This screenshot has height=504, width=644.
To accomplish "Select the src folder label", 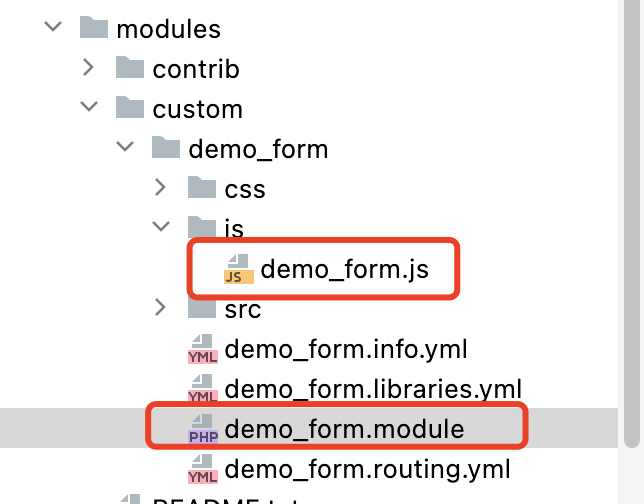I will click(243, 309).
